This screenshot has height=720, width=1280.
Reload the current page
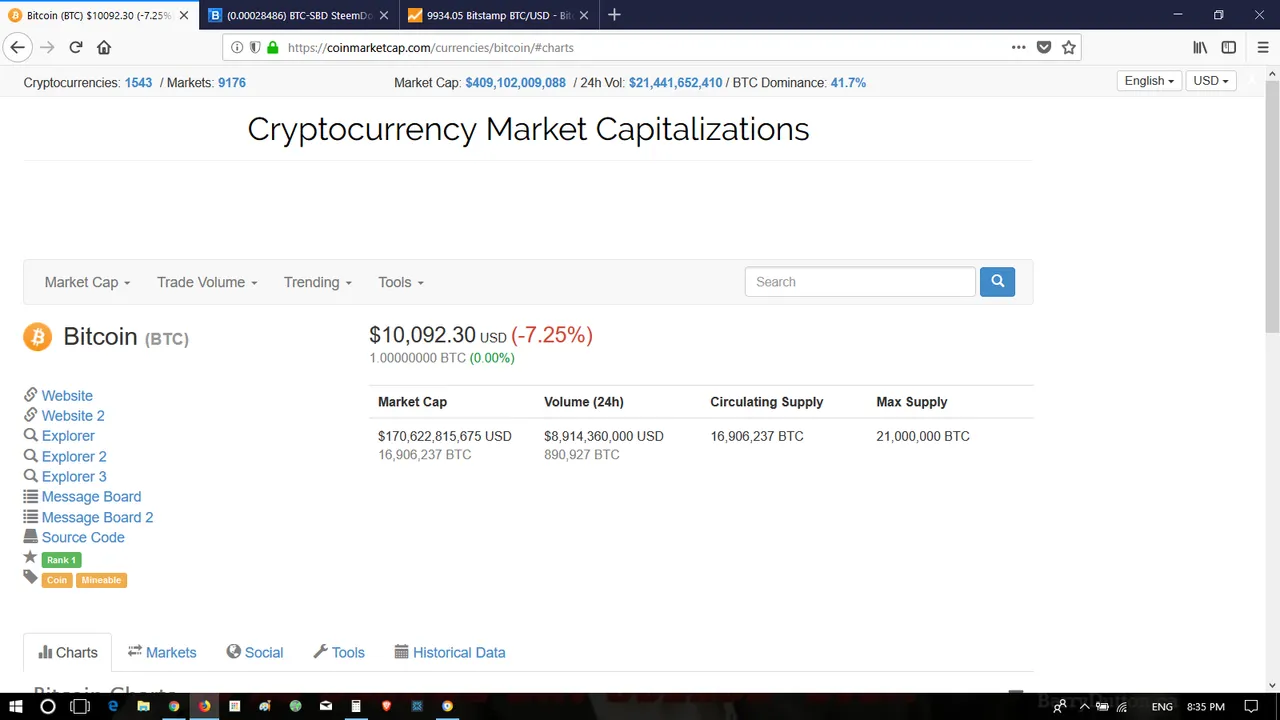click(75, 47)
